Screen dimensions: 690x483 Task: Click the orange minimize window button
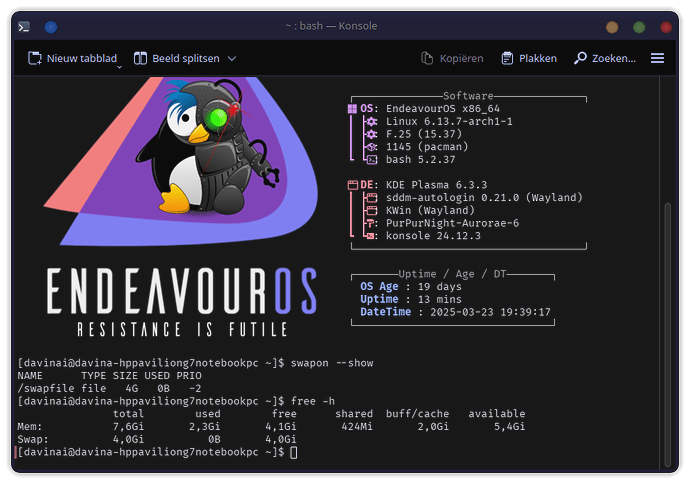click(x=612, y=27)
